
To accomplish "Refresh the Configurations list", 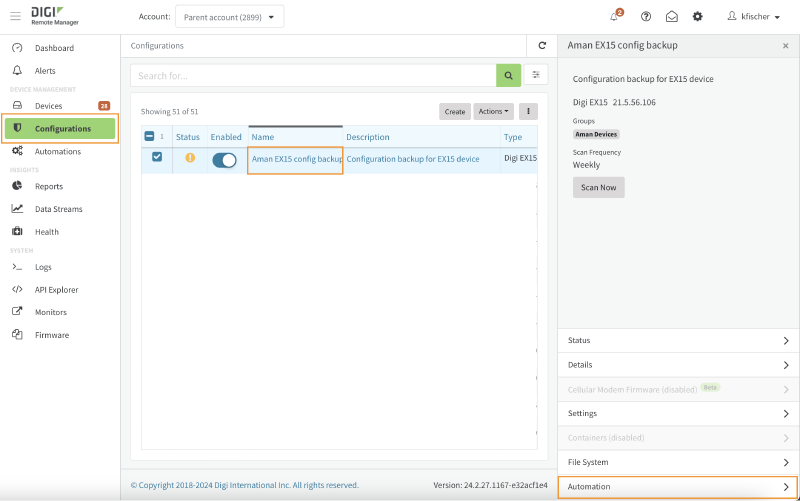I will click(x=542, y=45).
